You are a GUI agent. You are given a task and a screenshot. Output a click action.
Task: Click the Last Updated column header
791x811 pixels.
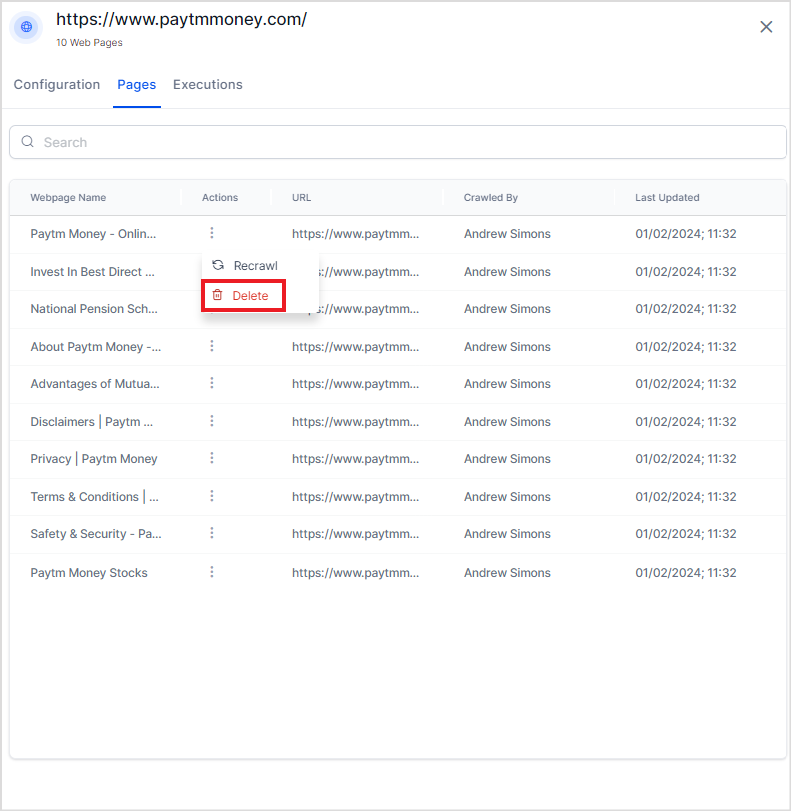[667, 198]
